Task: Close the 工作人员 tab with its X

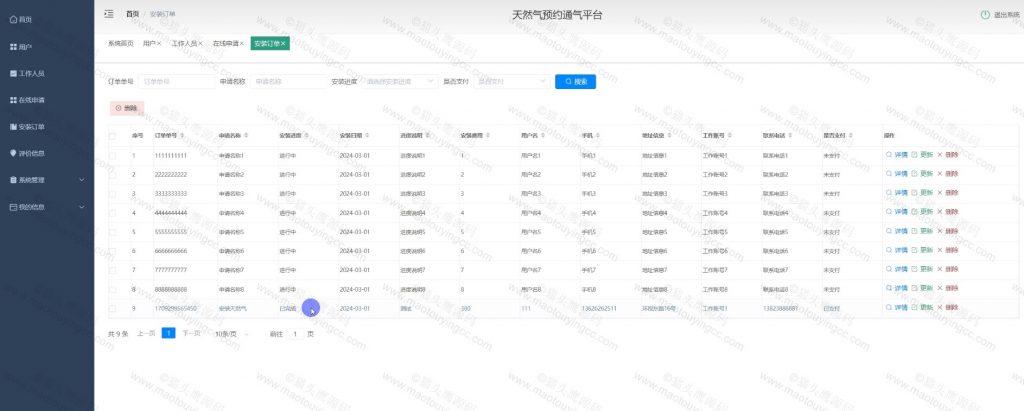Action: (200, 44)
